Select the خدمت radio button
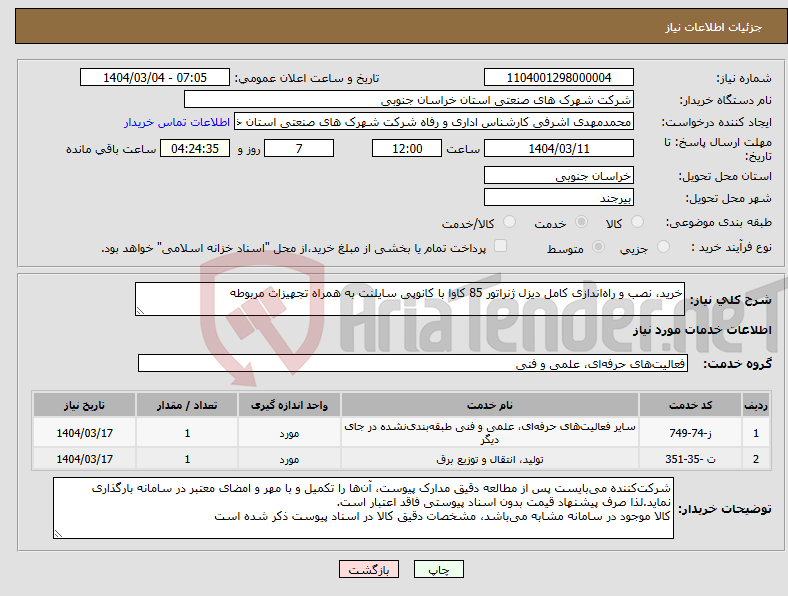The image size is (788, 596). pos(581,222)
